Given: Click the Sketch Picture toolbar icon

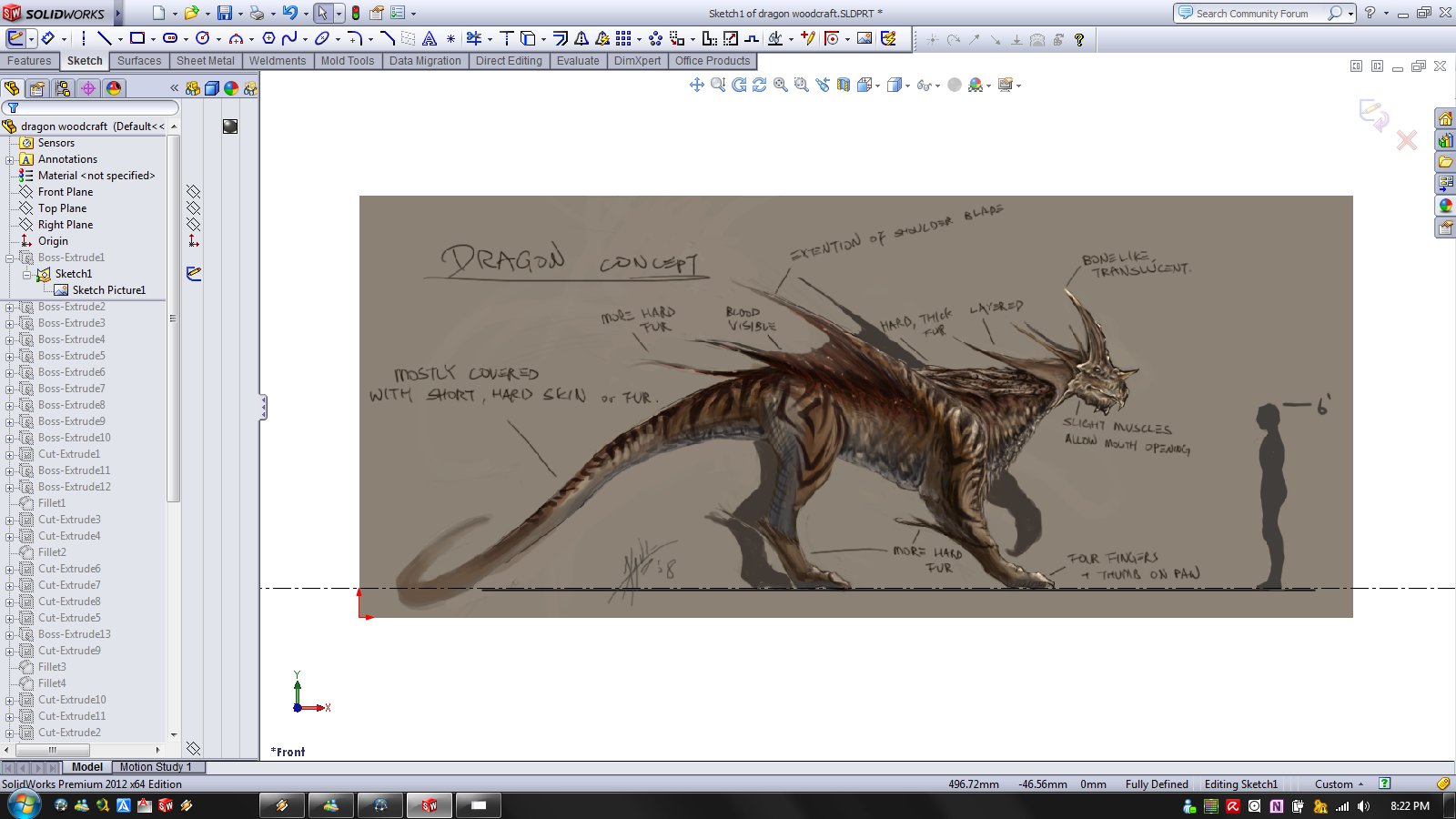Looking at the screenshot, I should pos(864,38).
